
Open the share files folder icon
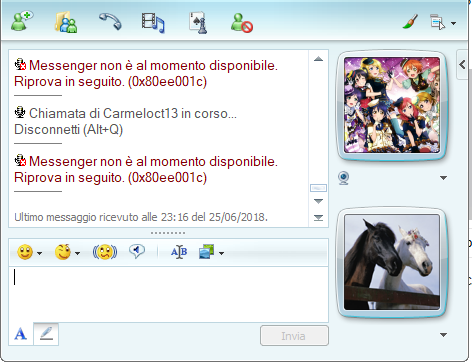[66, 22]
